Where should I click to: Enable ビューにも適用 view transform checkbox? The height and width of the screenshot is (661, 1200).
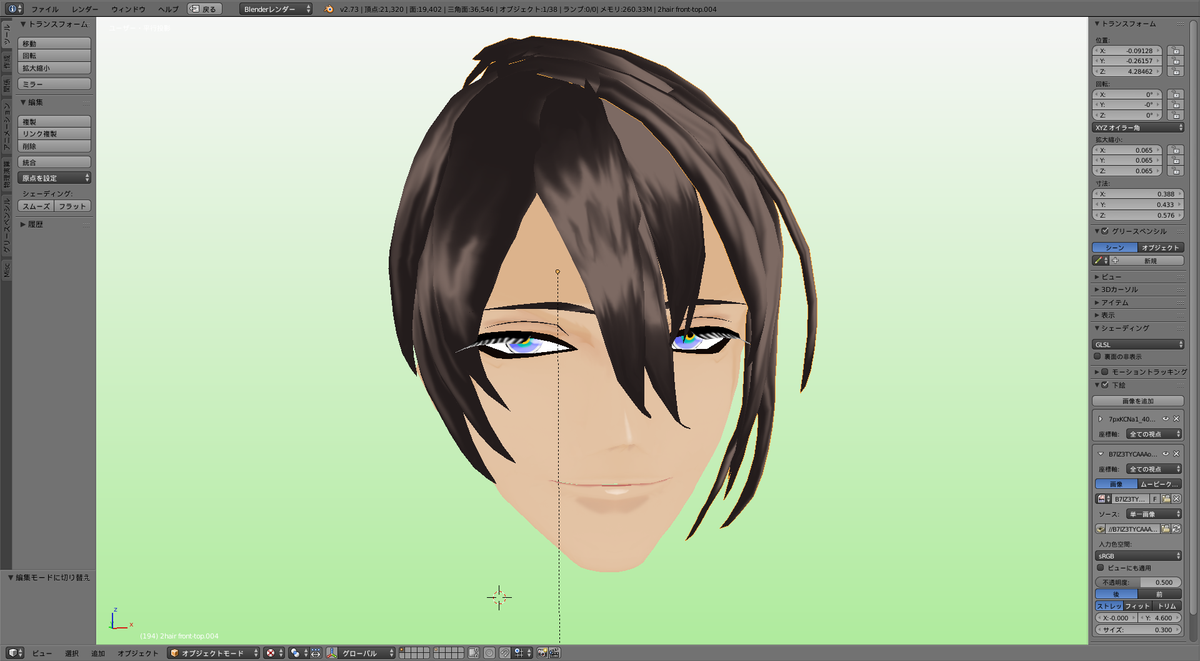[x=1100, y=567]
